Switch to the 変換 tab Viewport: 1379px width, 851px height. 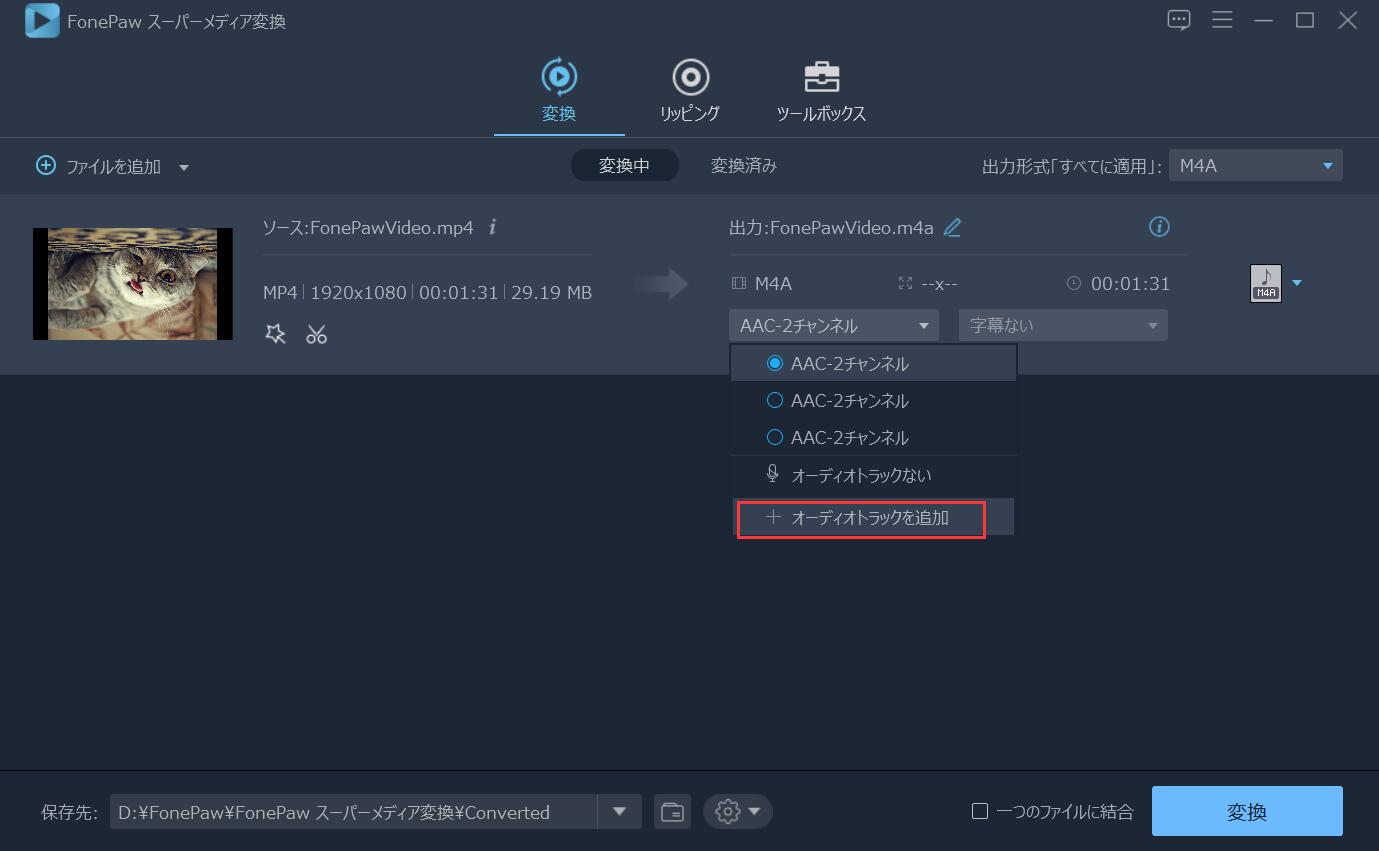559,91
